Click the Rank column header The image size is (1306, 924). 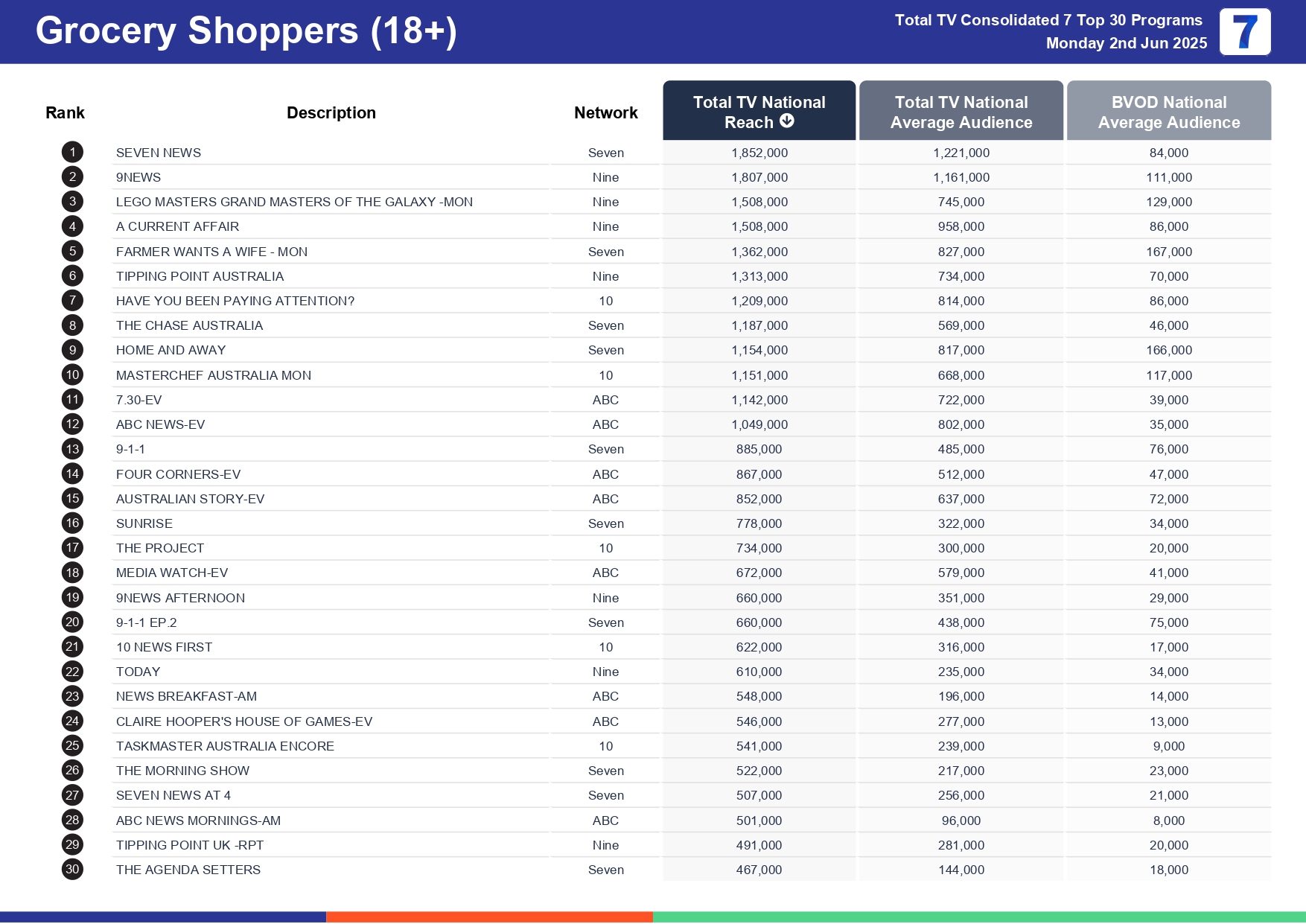point(65,113)
